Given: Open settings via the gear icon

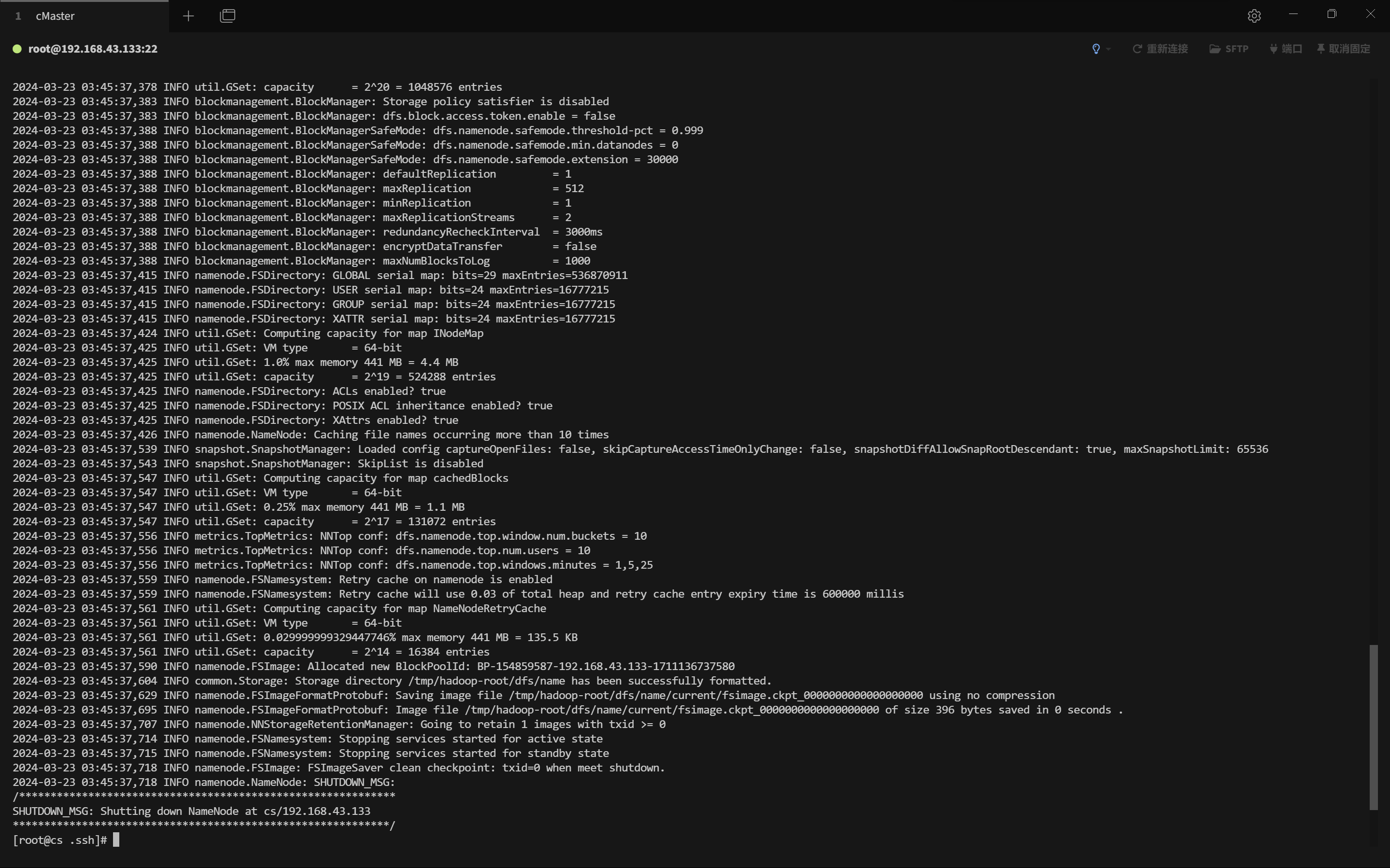Looking at the screenshot, I should click(1254, 16).
